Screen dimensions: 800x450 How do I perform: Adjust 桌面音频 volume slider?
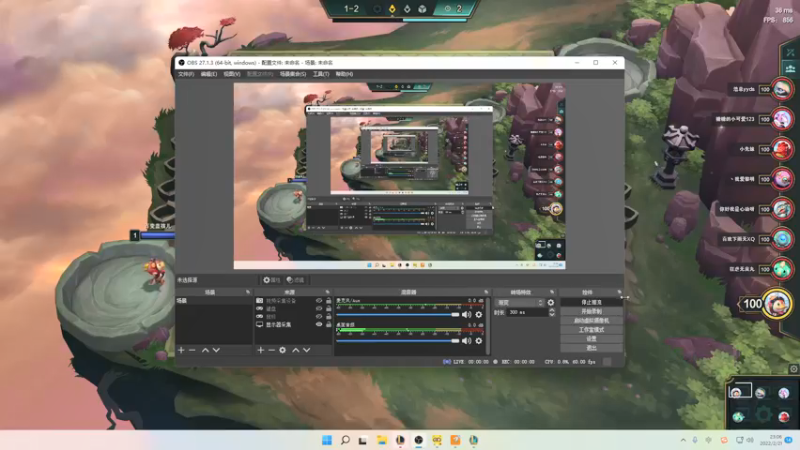[397, 340]
